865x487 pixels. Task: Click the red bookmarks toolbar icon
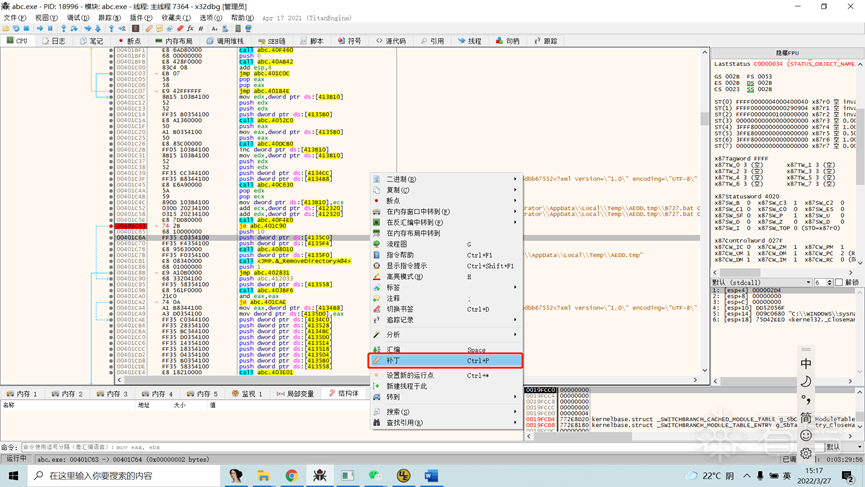180,28
